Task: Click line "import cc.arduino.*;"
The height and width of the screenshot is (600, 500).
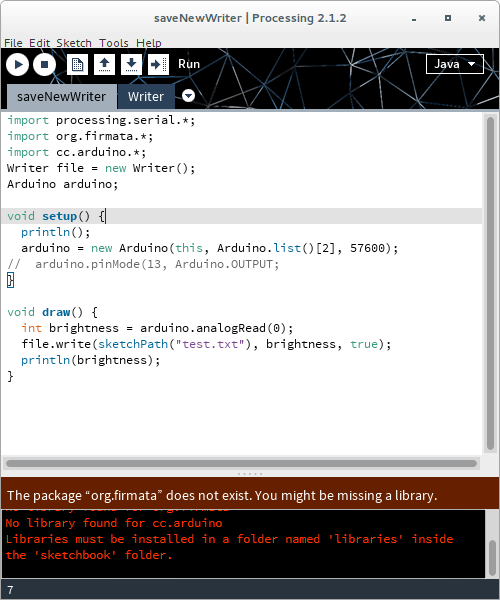Action: [x=77, y=152]
